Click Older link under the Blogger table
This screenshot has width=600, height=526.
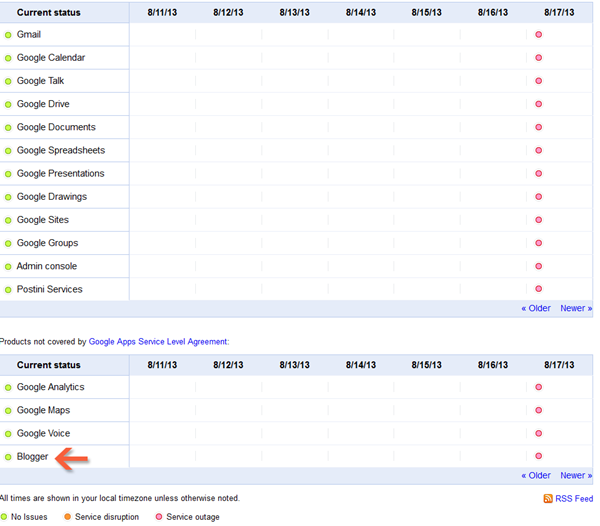click(x=536, y=476)
